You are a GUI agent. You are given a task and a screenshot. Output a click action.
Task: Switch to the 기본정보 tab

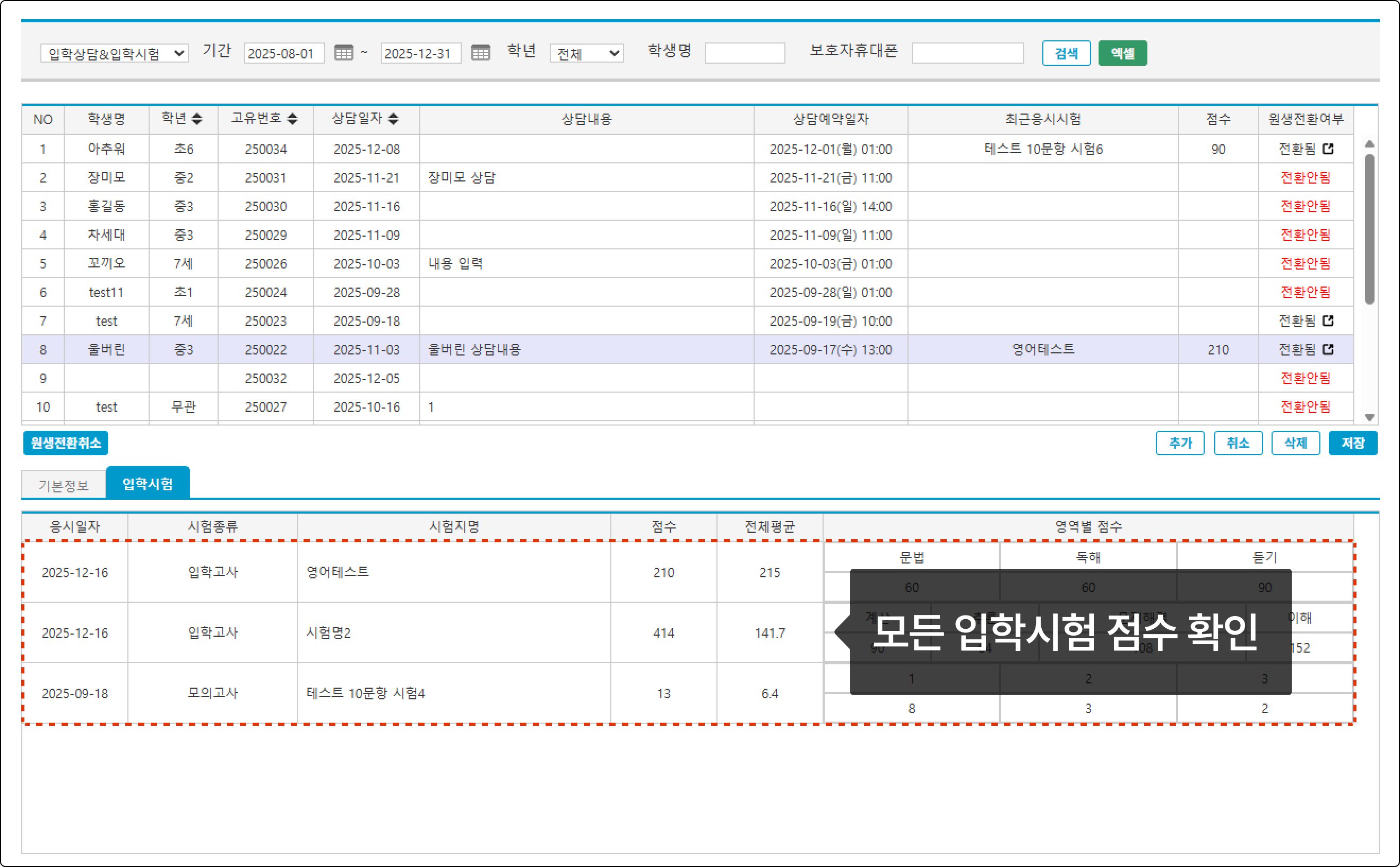click(64, 485)
